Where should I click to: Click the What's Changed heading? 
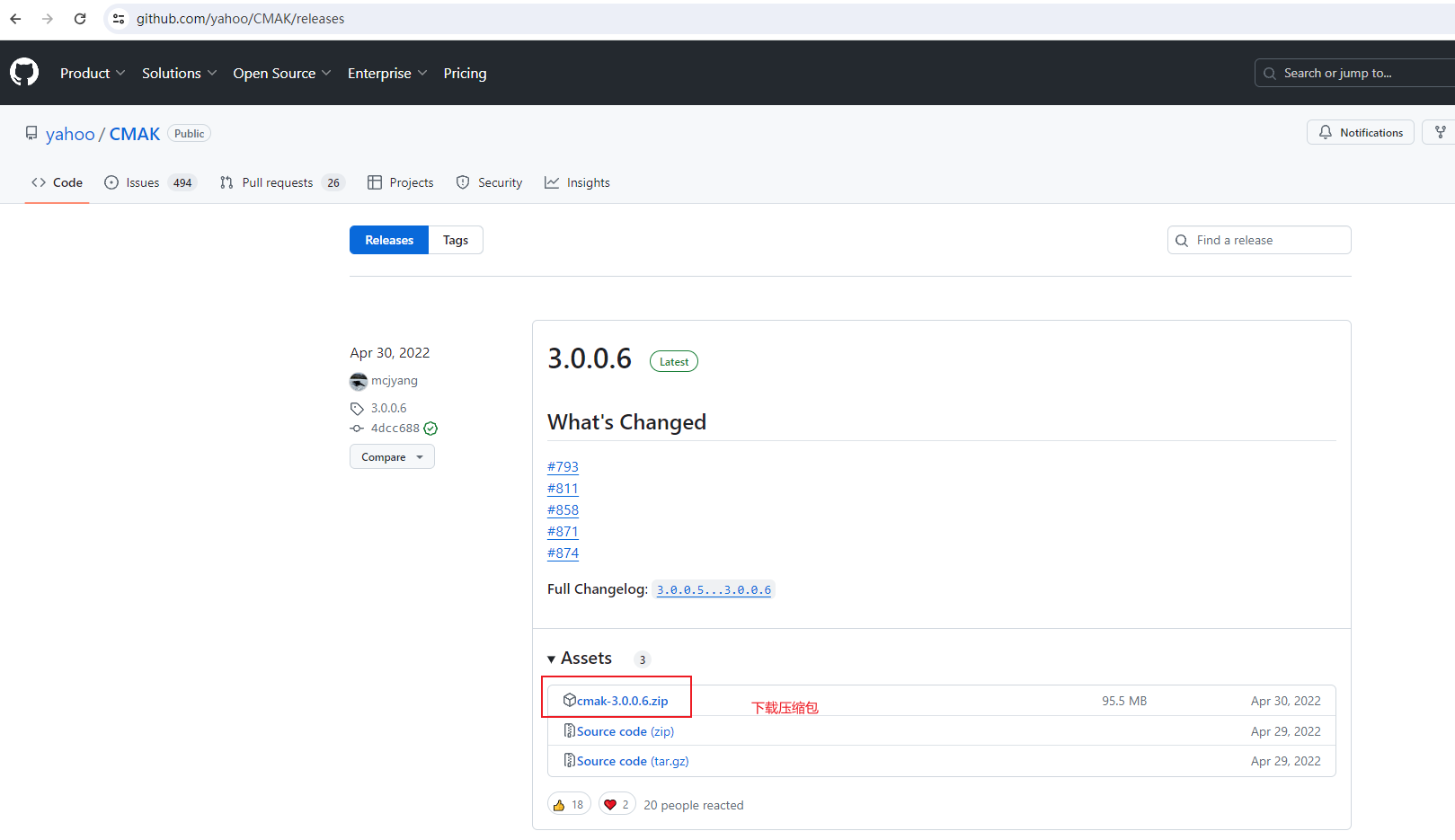click(x=626, y=422)
